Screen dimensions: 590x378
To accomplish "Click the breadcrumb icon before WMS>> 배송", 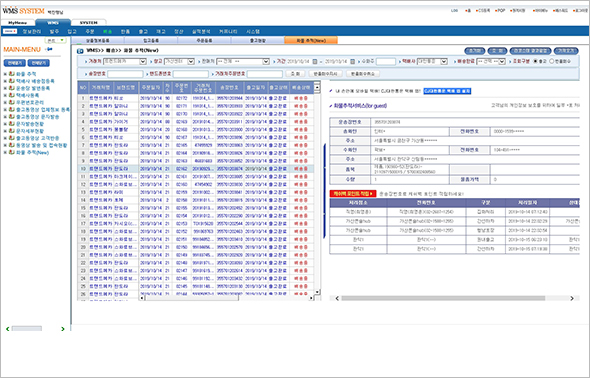I will [80, 51].
